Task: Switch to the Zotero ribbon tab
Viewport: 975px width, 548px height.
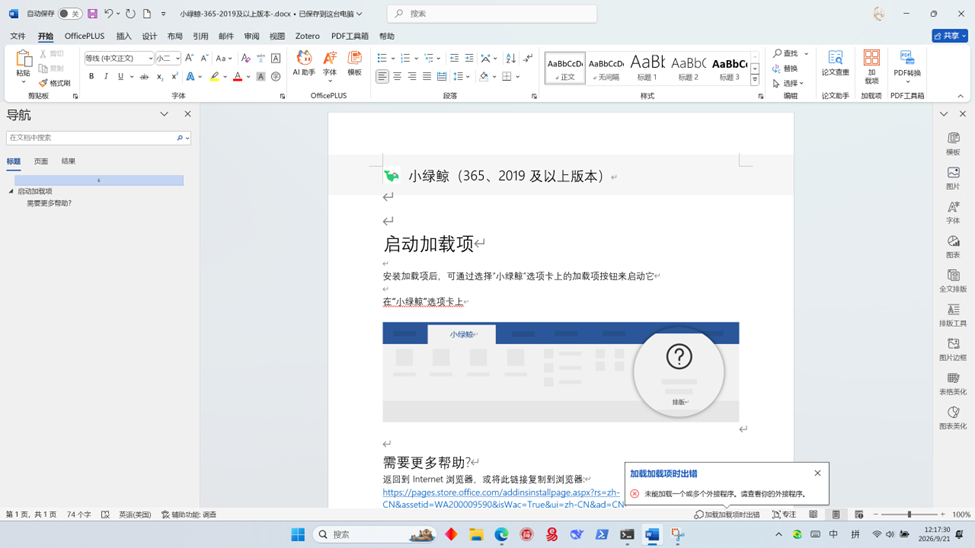Action: pyautogui.click(x=307, y=36)
